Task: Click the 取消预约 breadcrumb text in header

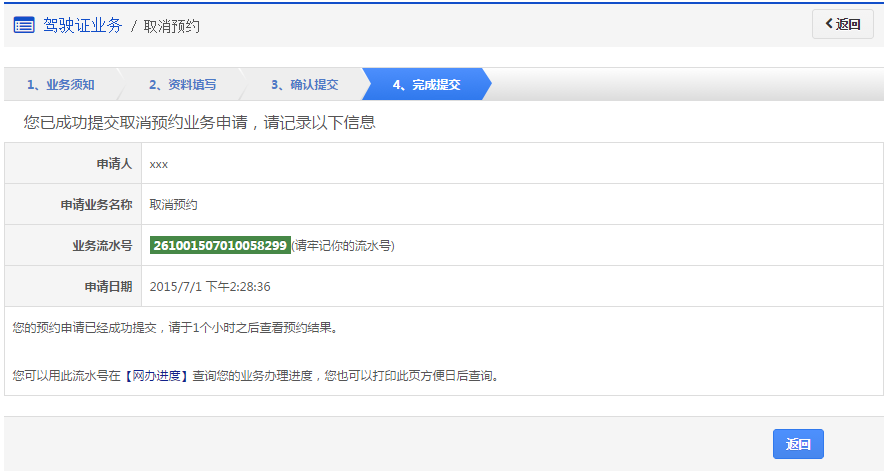Action: 172,26
